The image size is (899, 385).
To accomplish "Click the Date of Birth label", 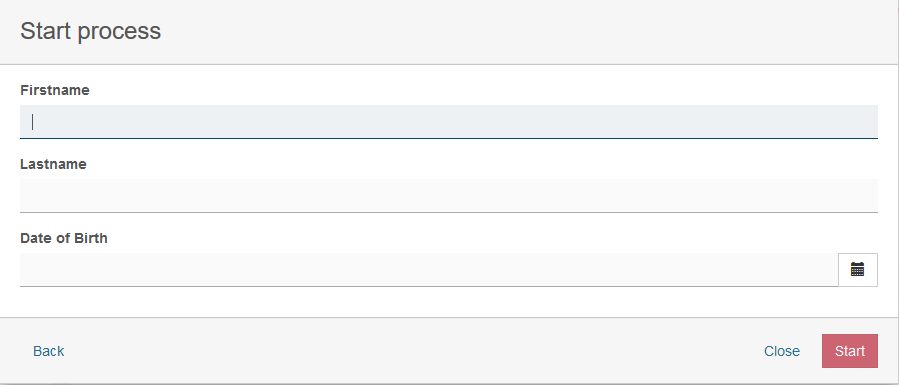I will click(x=64, y=238).
